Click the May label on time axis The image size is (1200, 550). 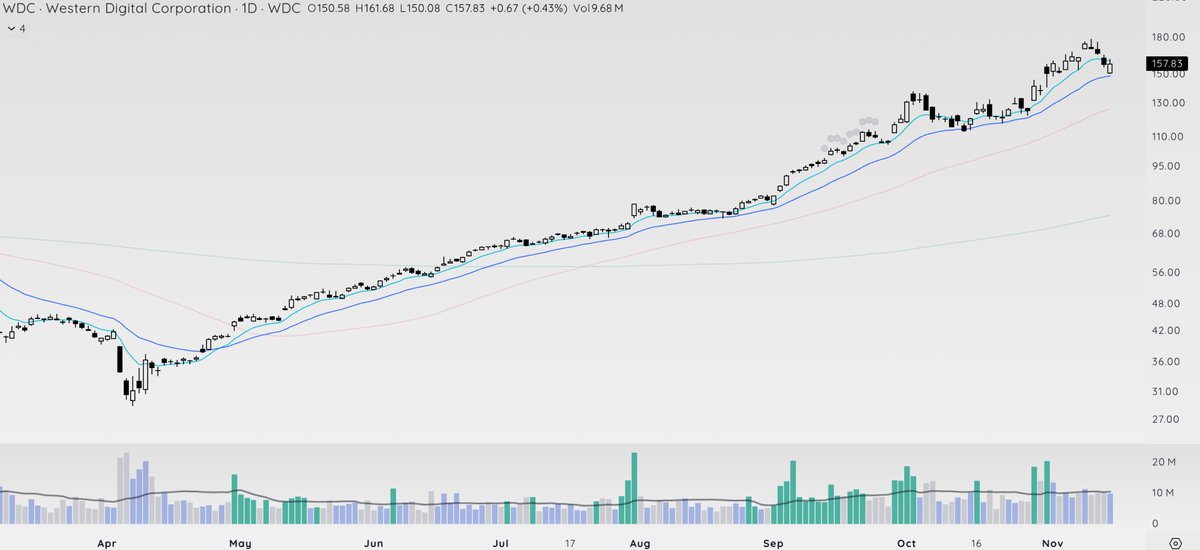239,545
